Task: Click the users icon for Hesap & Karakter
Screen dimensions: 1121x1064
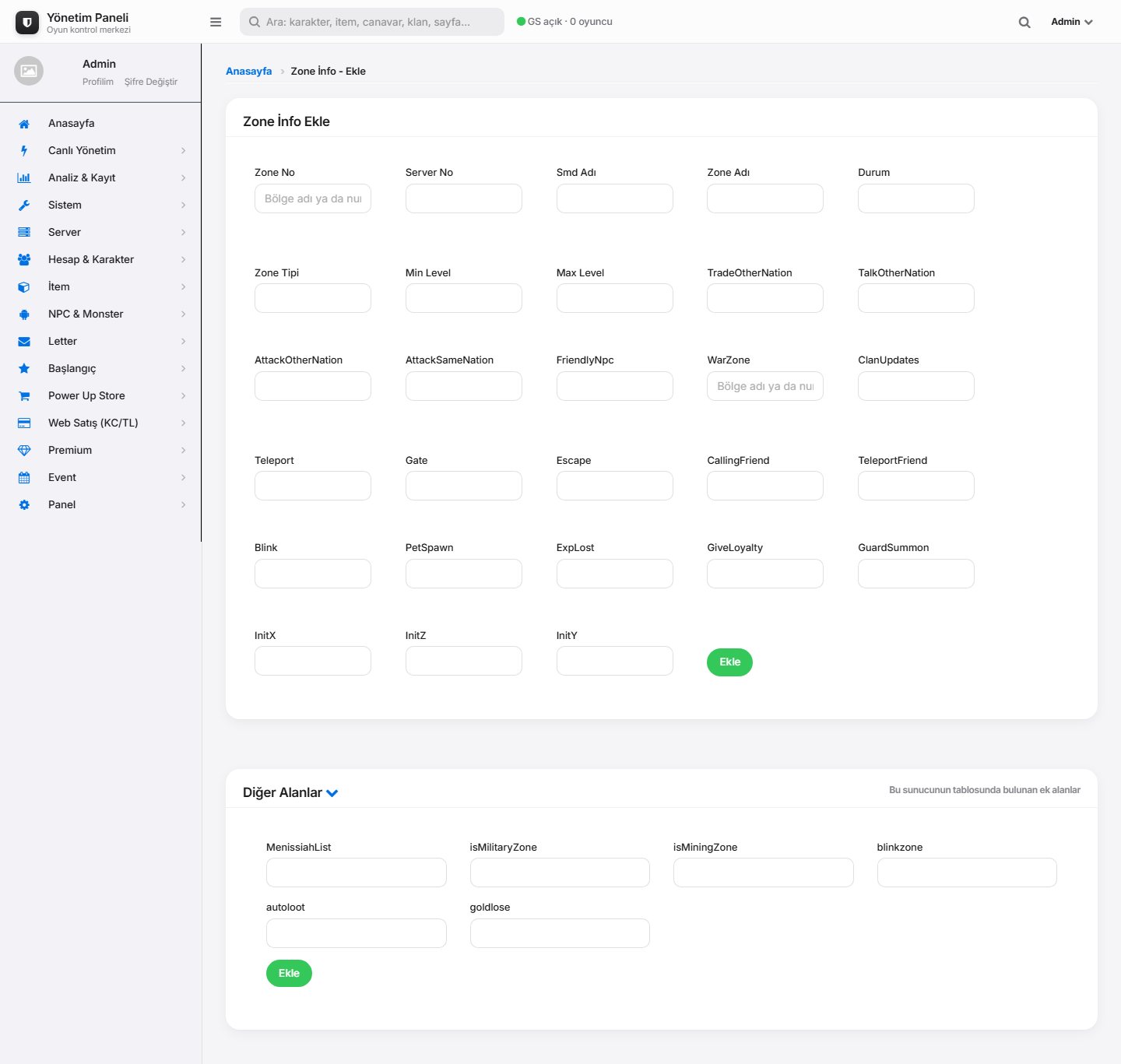Action: point(24,260)
